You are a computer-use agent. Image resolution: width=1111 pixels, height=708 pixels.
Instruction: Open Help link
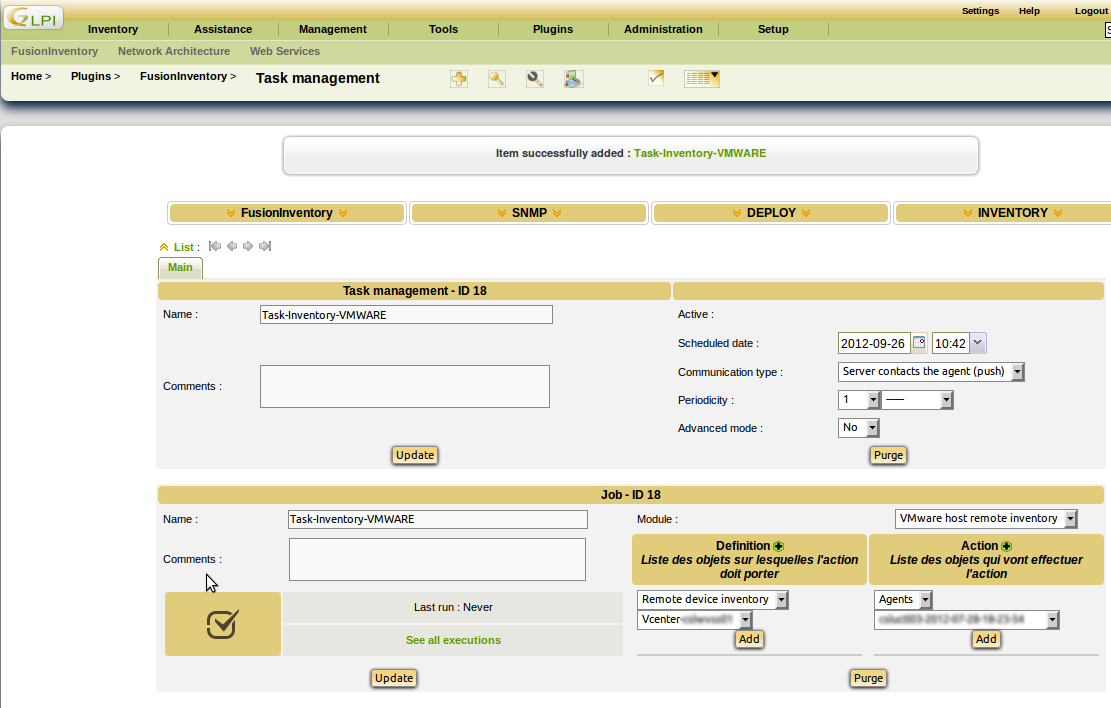click(1030, 11)
